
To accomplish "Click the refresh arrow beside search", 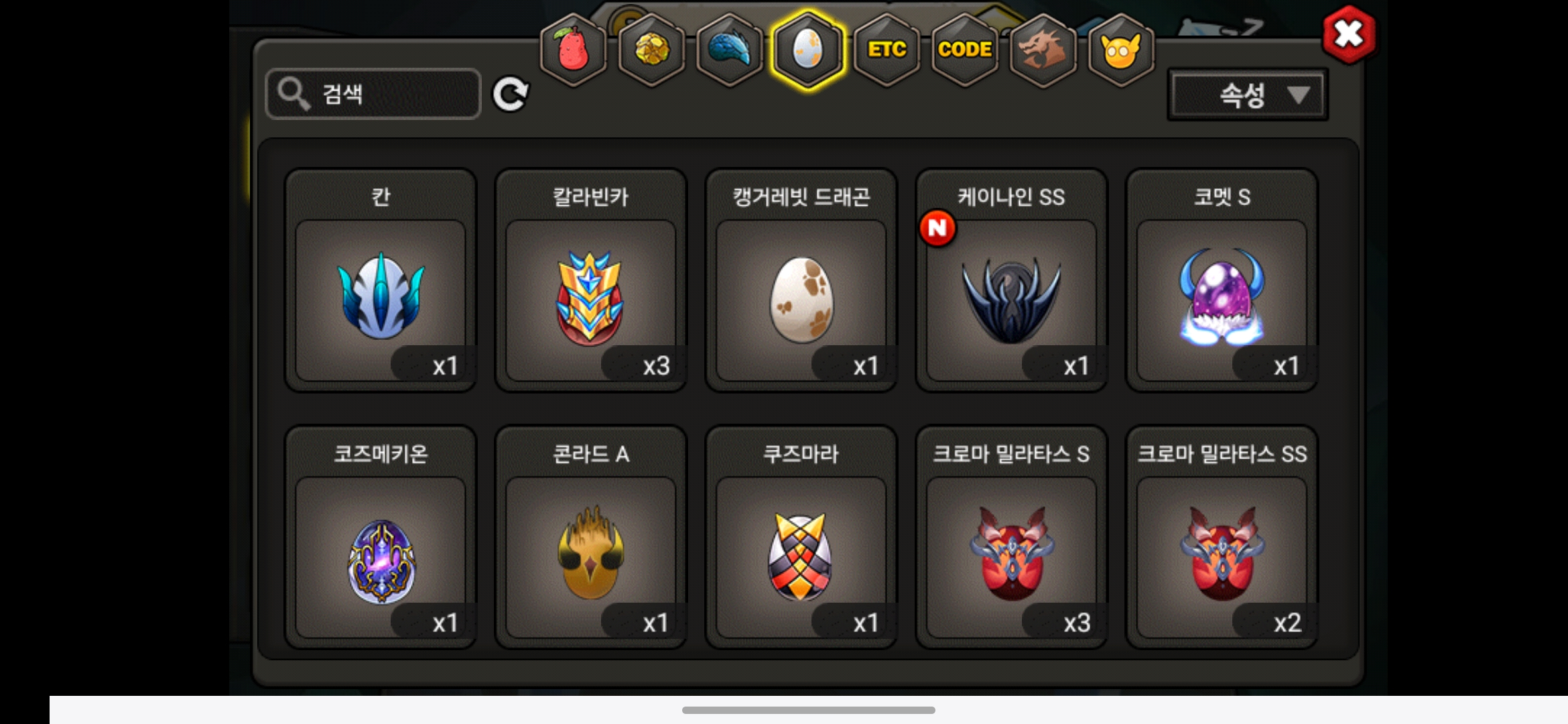I will tap(511, 94).
